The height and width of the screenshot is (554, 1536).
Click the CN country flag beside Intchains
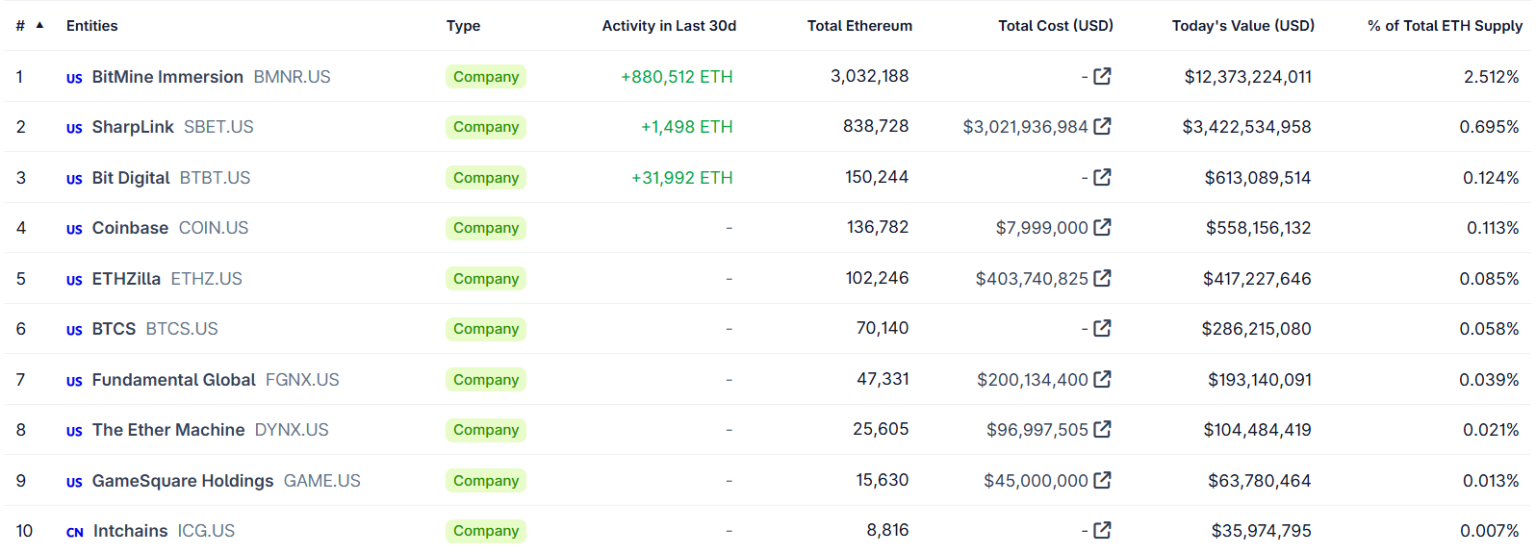(x=74, y=532)
